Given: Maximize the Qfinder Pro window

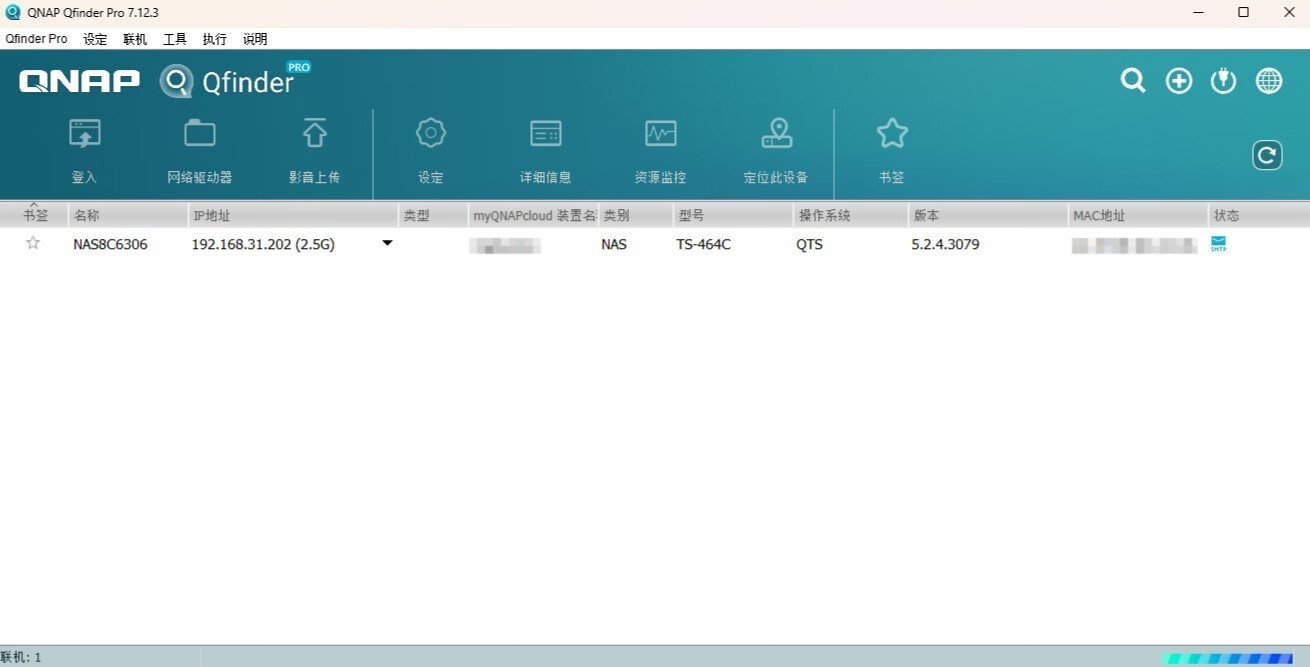Looking at the screenshot, I should [x=1243, y=12].
